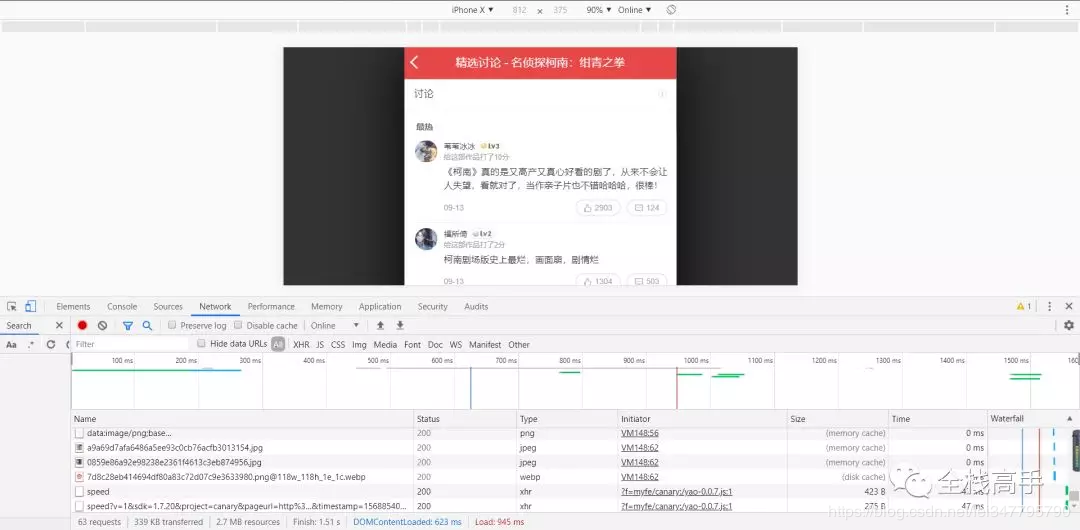The height and width of the screenshot is (530, 1080).
Task: Open second commenter's avatar
Action: click(426, 238)
